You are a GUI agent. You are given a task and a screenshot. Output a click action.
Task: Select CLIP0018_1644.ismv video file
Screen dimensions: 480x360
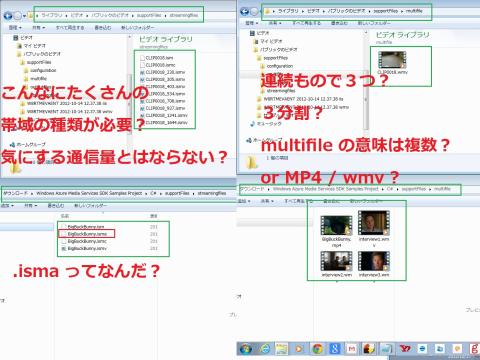pyautogui.click(x=163, y=123)
